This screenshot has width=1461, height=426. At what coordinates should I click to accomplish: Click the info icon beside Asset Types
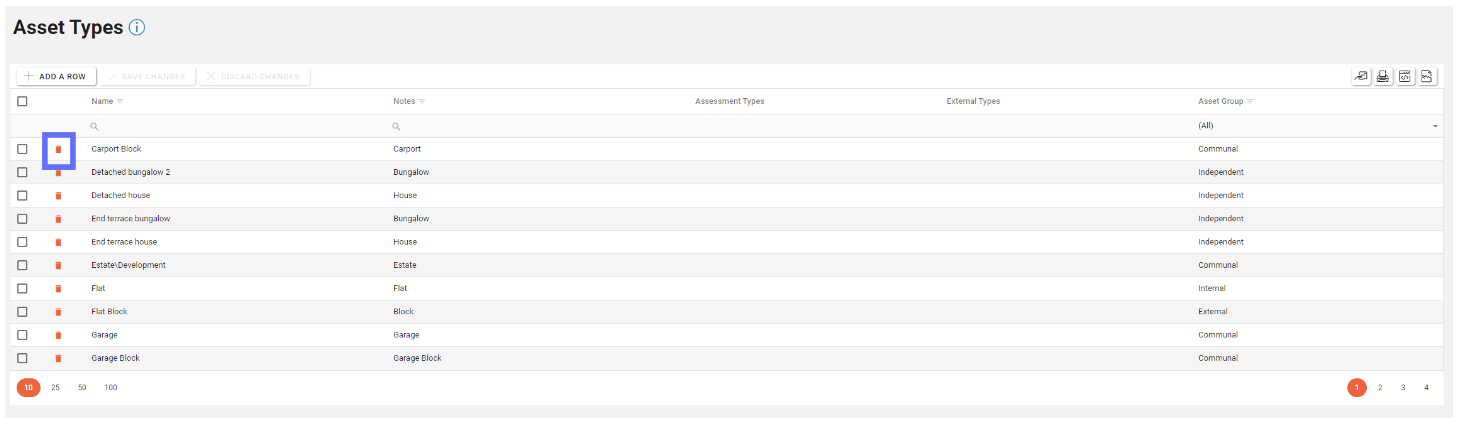pos(137,28)
